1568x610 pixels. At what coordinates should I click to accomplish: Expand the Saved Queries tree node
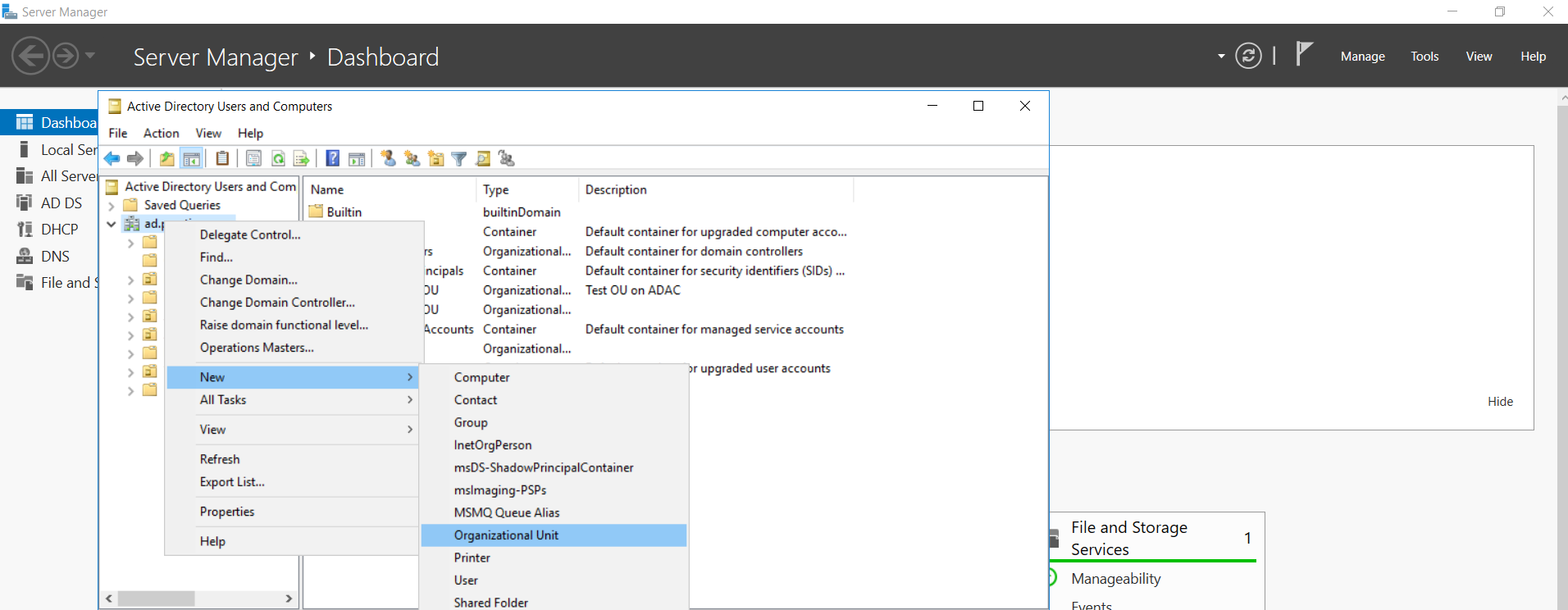pyautogui.click(x=112, y=206)
